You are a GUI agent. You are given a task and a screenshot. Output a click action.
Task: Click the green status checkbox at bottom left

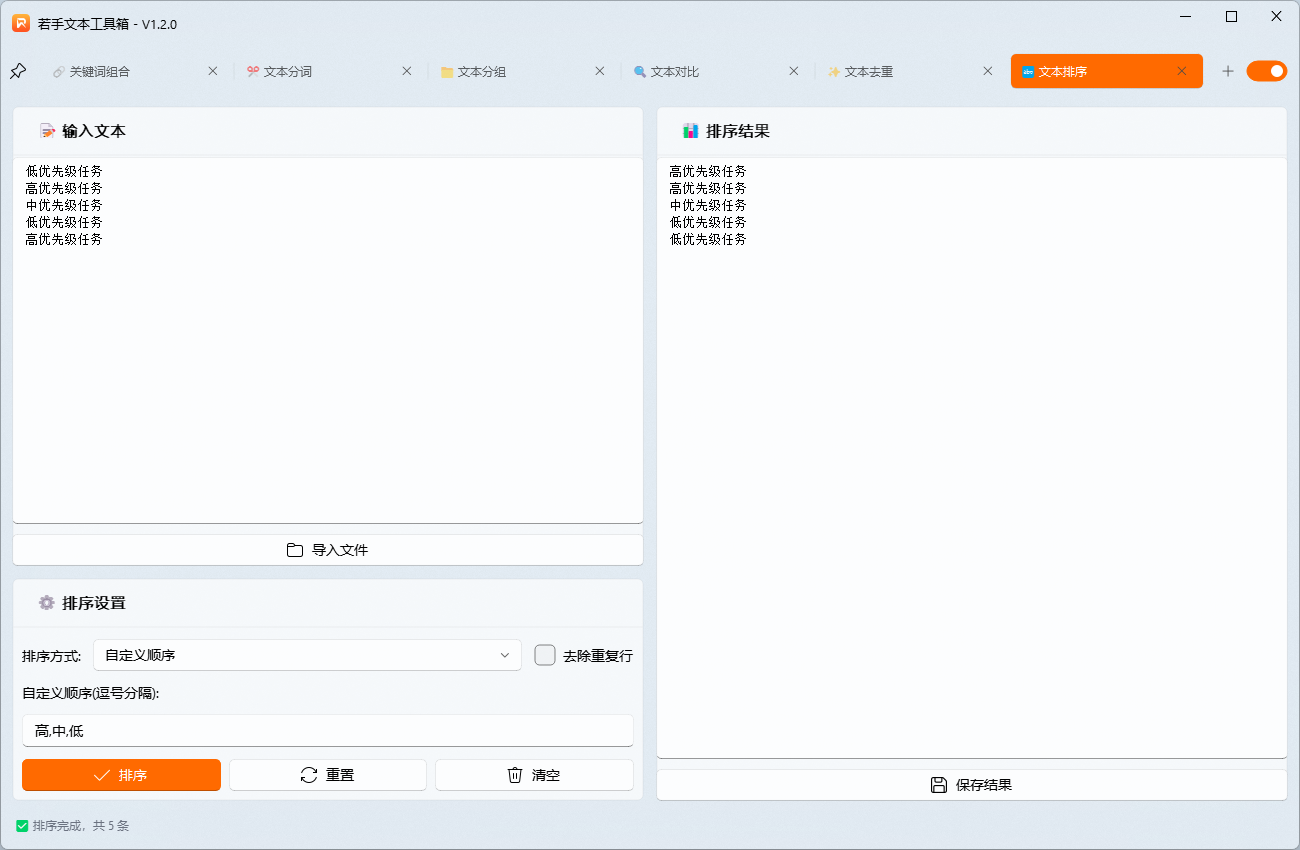click(x=24, y=826)
